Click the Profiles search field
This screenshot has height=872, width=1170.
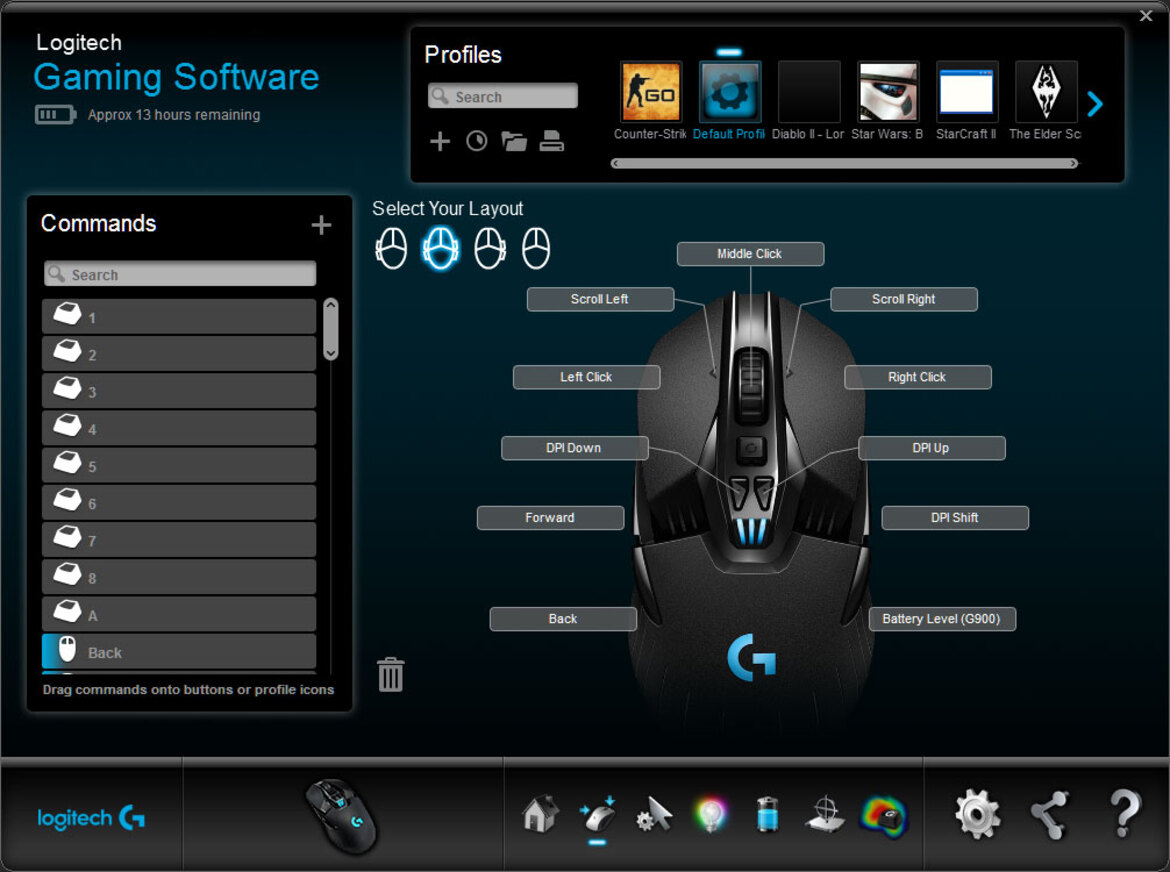pyautogui.click(x=503, y=96)
